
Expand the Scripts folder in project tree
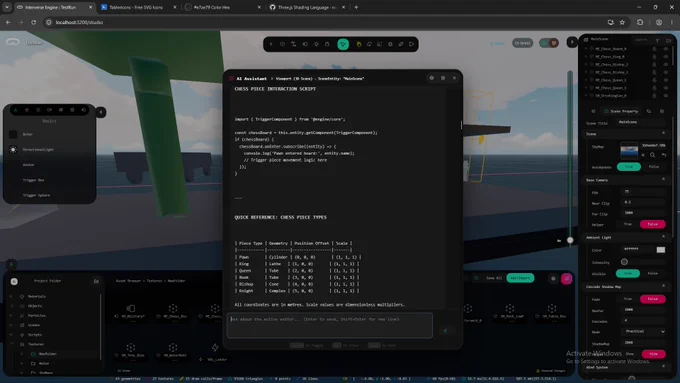[x=11, y=334]
